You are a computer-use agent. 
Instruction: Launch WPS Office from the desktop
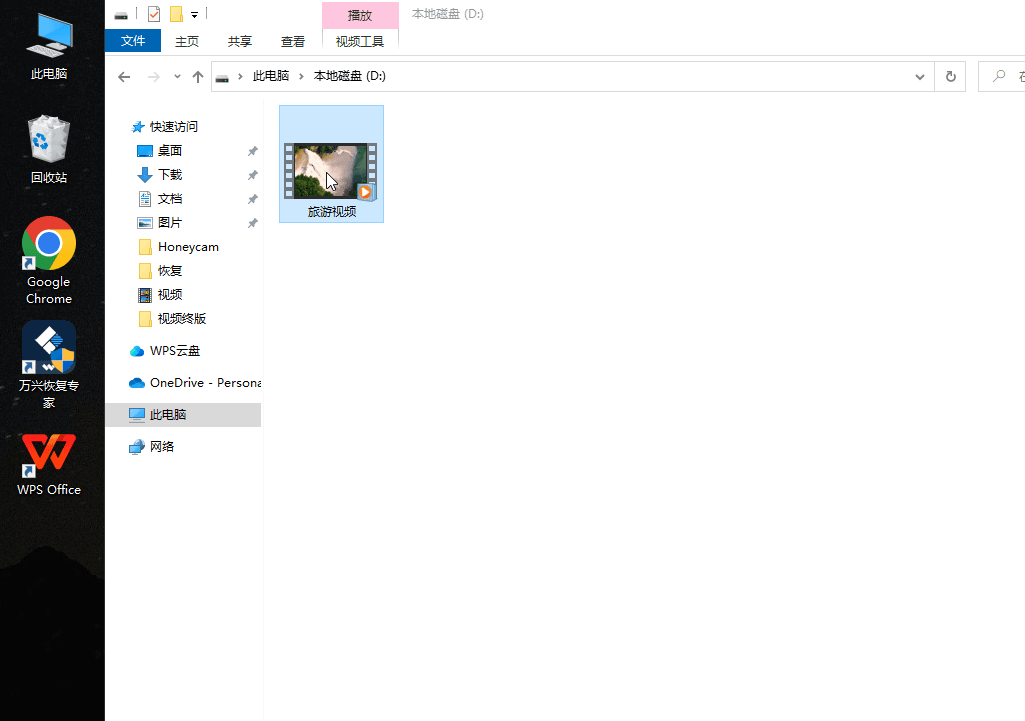click(48, 455)
